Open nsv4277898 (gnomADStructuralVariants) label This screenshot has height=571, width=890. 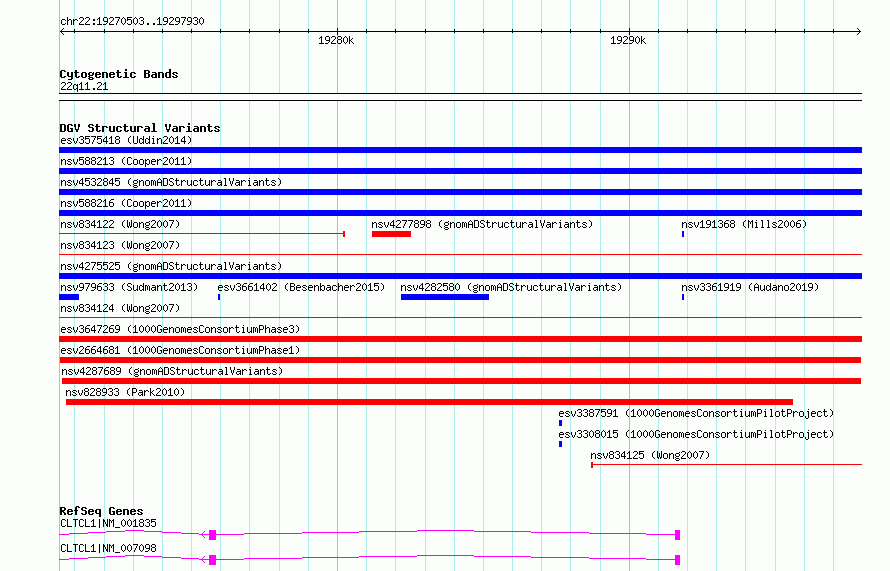click(482, 224)
